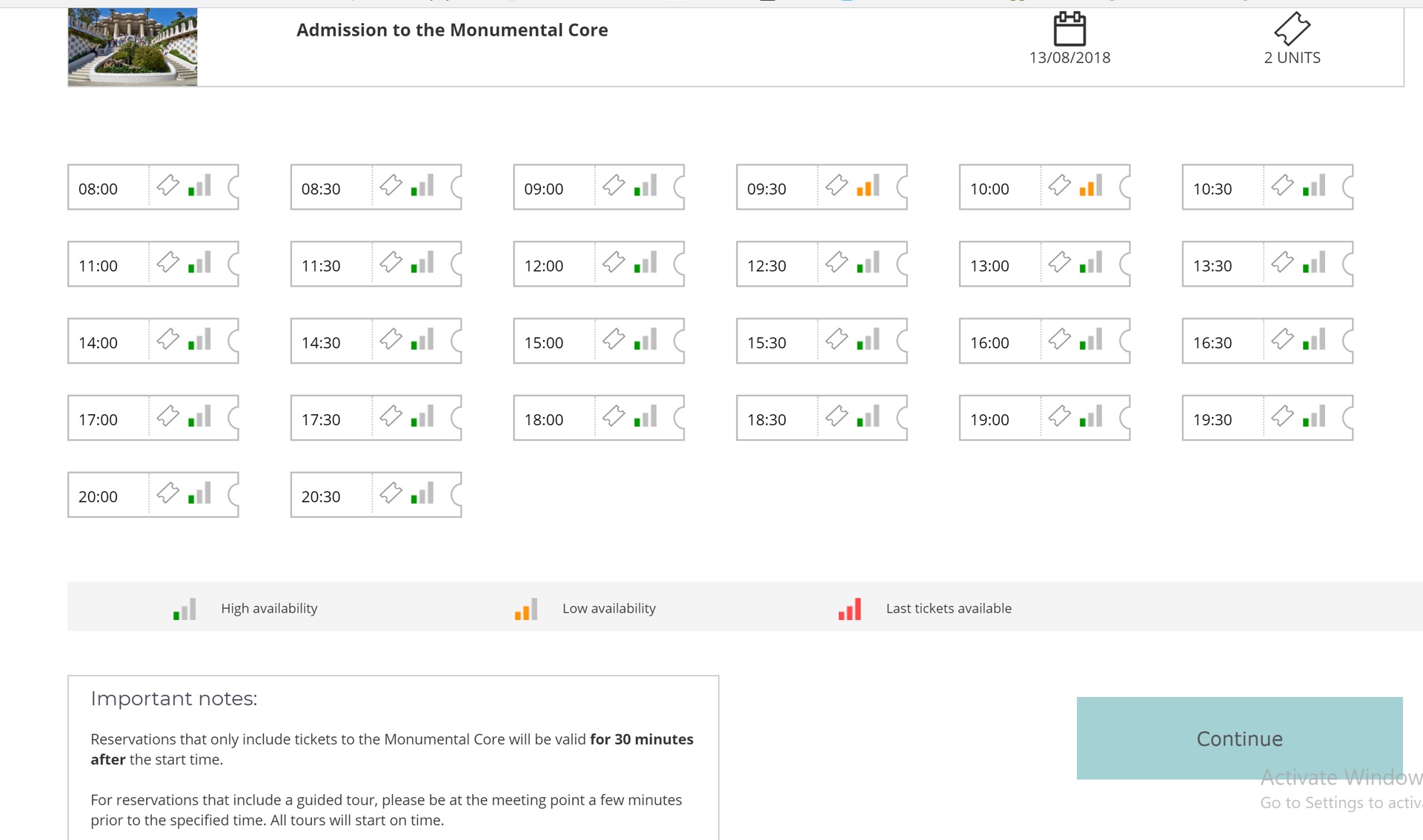
Task: Click the ticket icon in the 18:30 slot
Action: coord(837,416)
